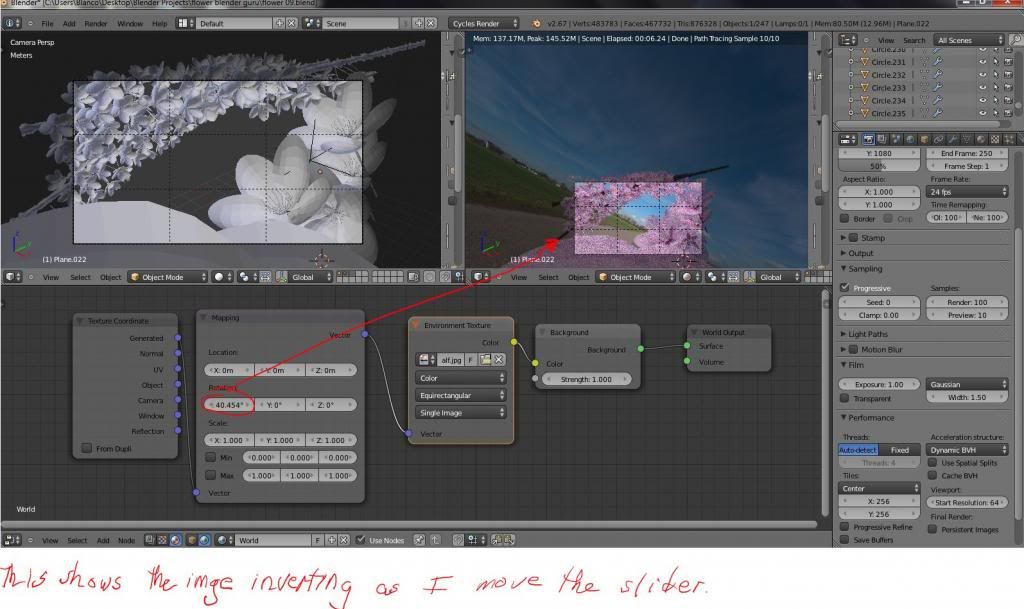Open the Node menu in node editor
Screen dimensions: 1024x609
point(126,540)
